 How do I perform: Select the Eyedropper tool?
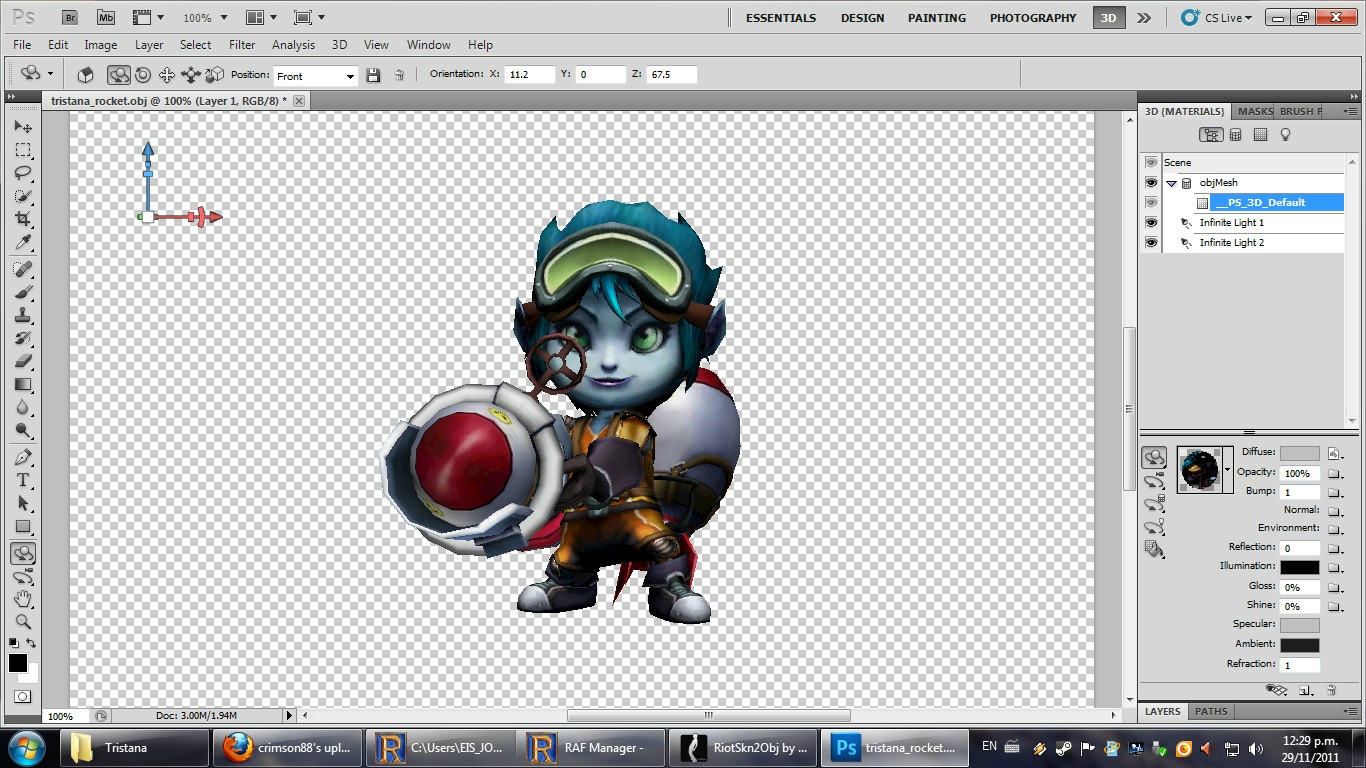coord(23,242)
